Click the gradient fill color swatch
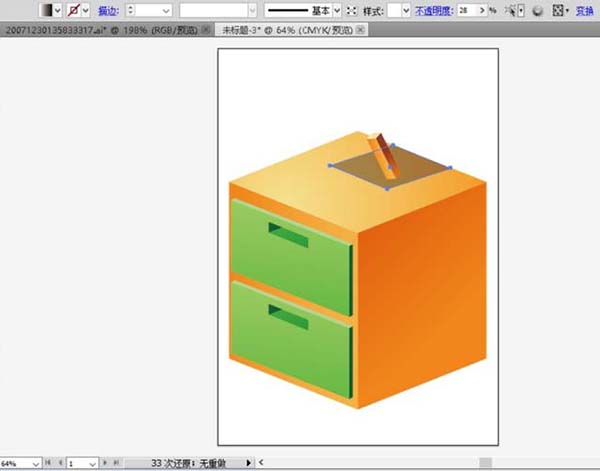 click(x=46, y=10)
